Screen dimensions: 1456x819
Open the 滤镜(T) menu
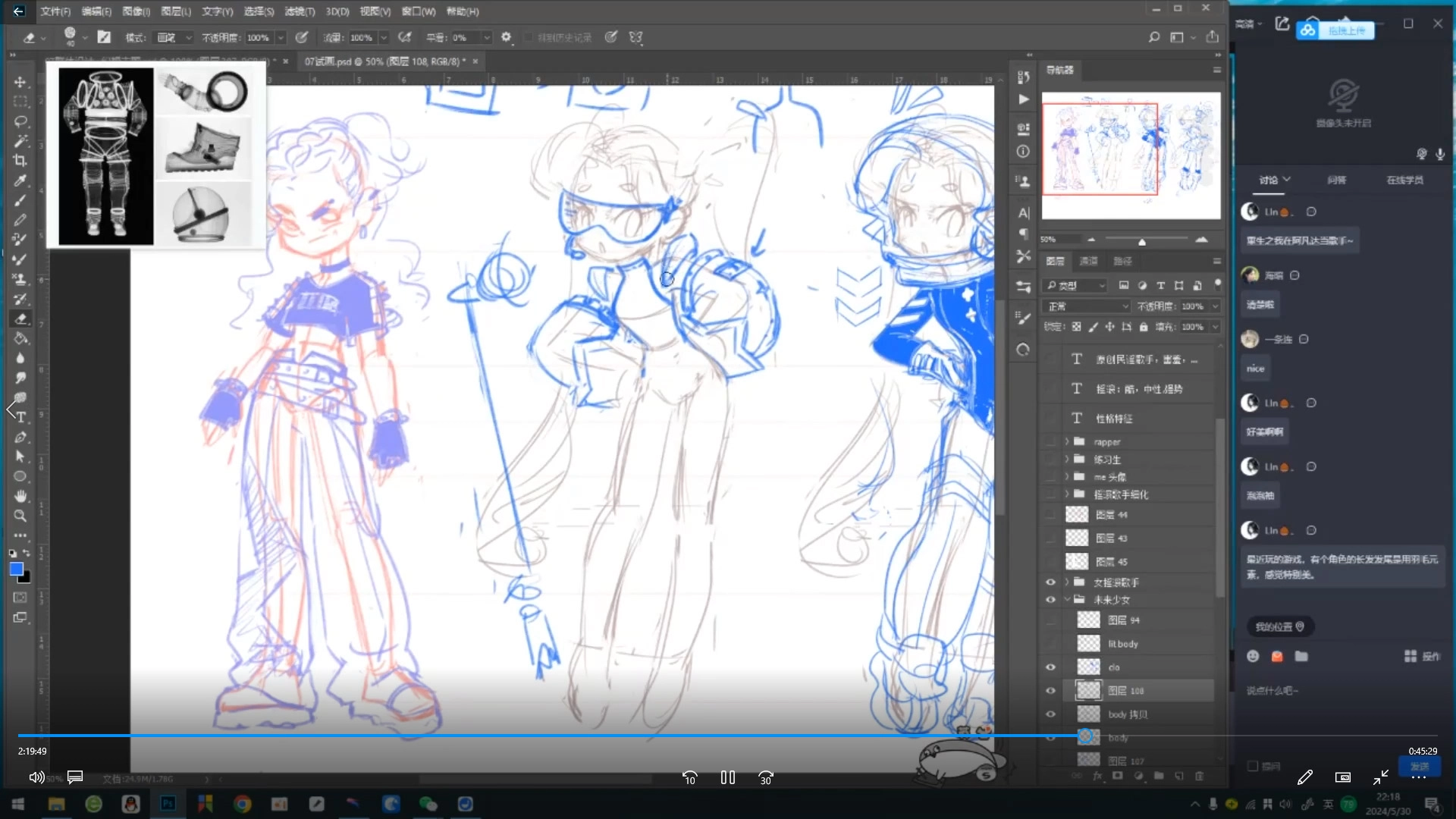tap(299, 11)
